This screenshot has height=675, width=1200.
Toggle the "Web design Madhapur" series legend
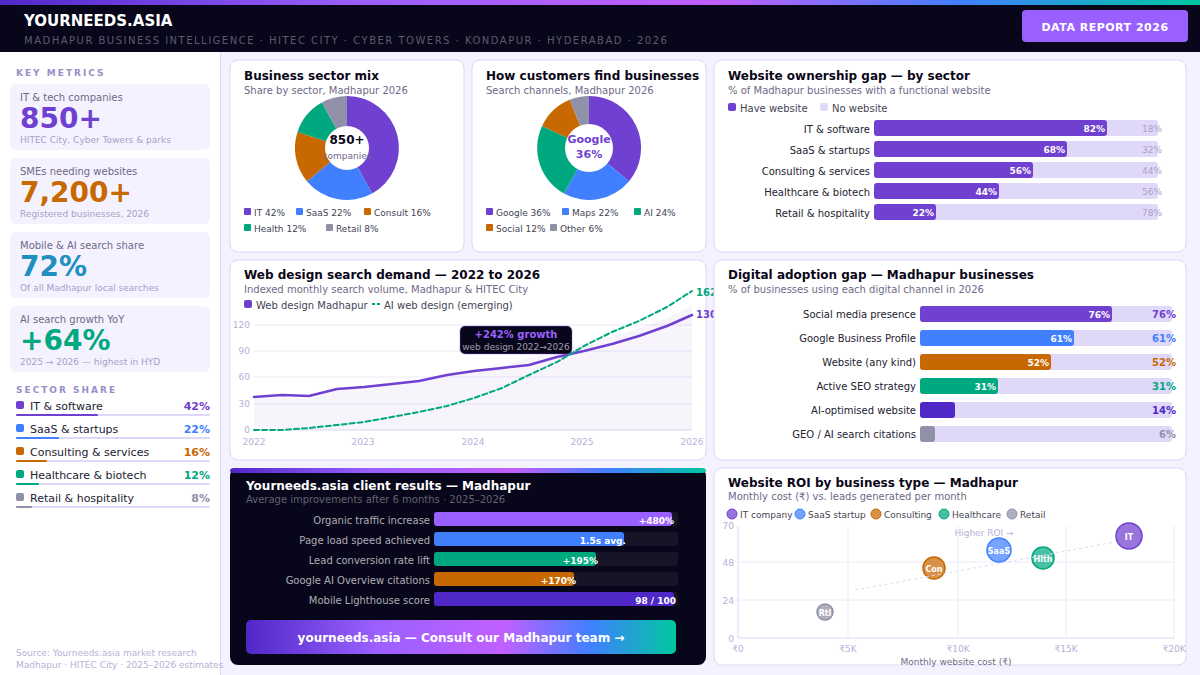coord(249,306)
